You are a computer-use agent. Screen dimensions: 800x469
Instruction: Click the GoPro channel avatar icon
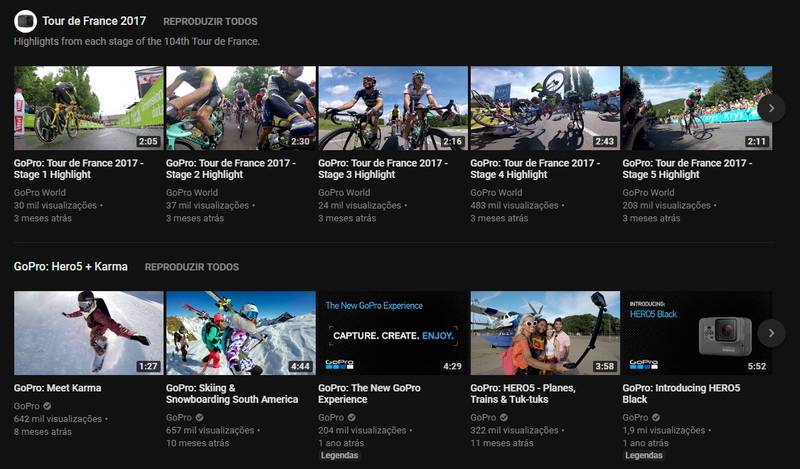click(x=25, y=21)
